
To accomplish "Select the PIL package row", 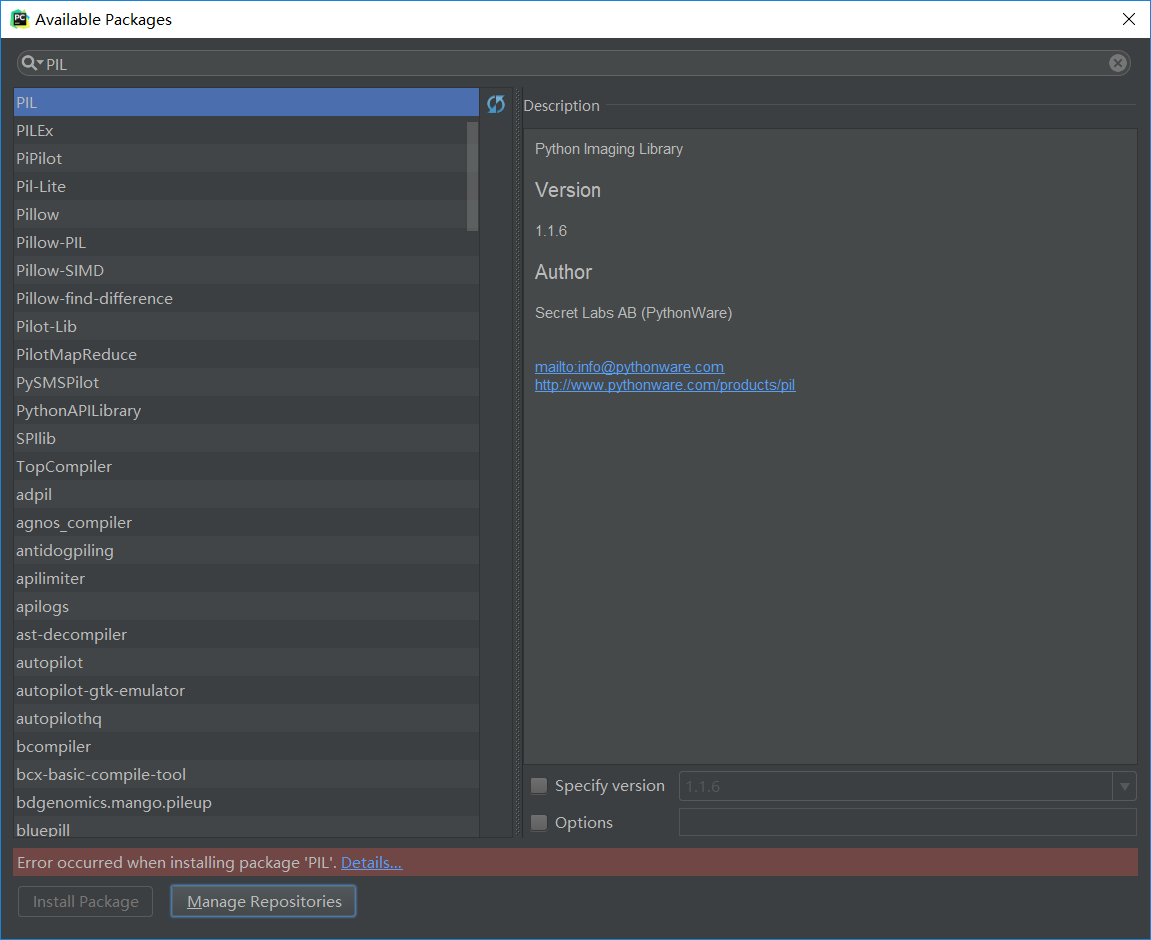I will [246, 102].
